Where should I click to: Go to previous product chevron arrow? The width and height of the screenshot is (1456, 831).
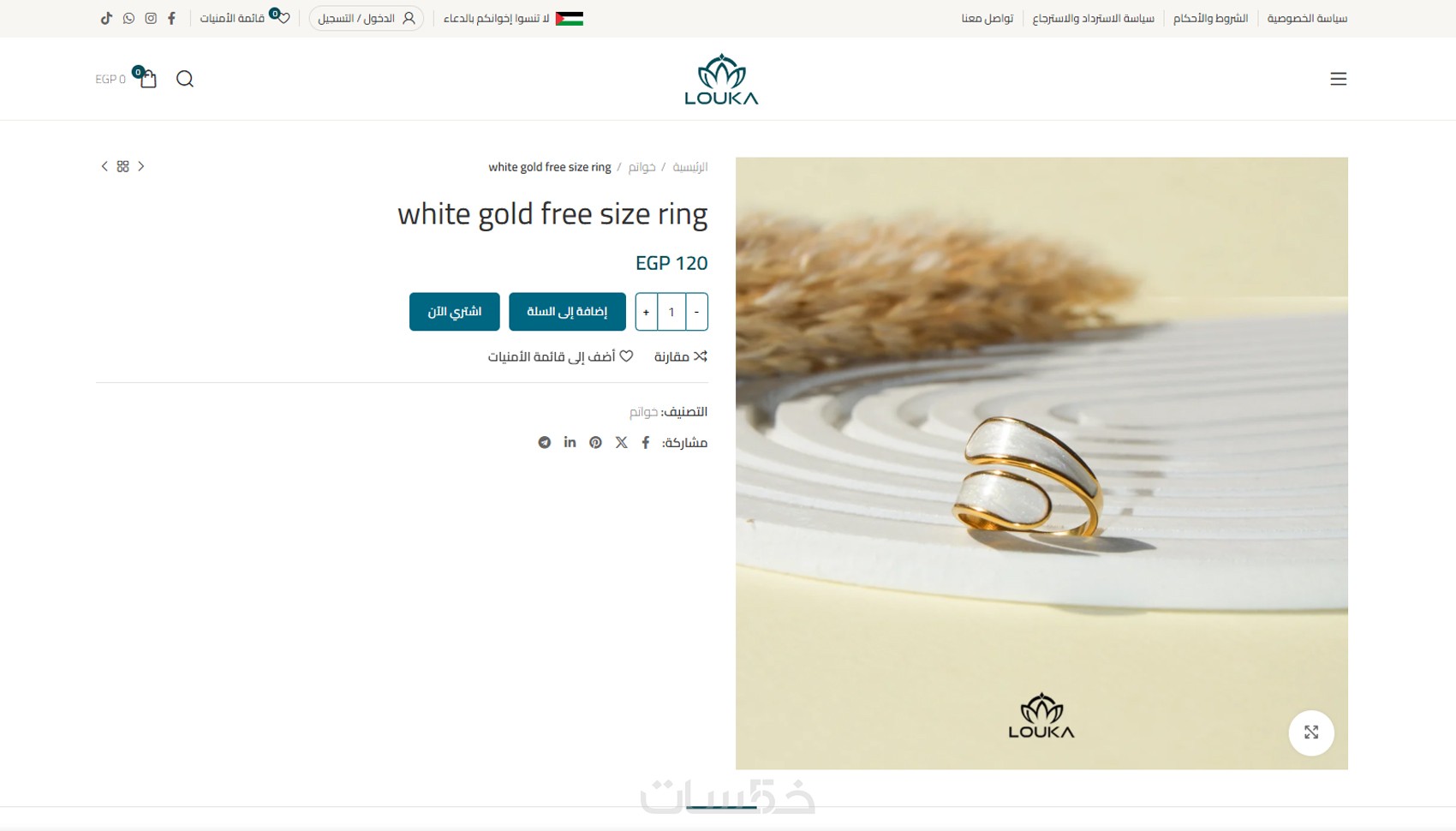point(141,166)
